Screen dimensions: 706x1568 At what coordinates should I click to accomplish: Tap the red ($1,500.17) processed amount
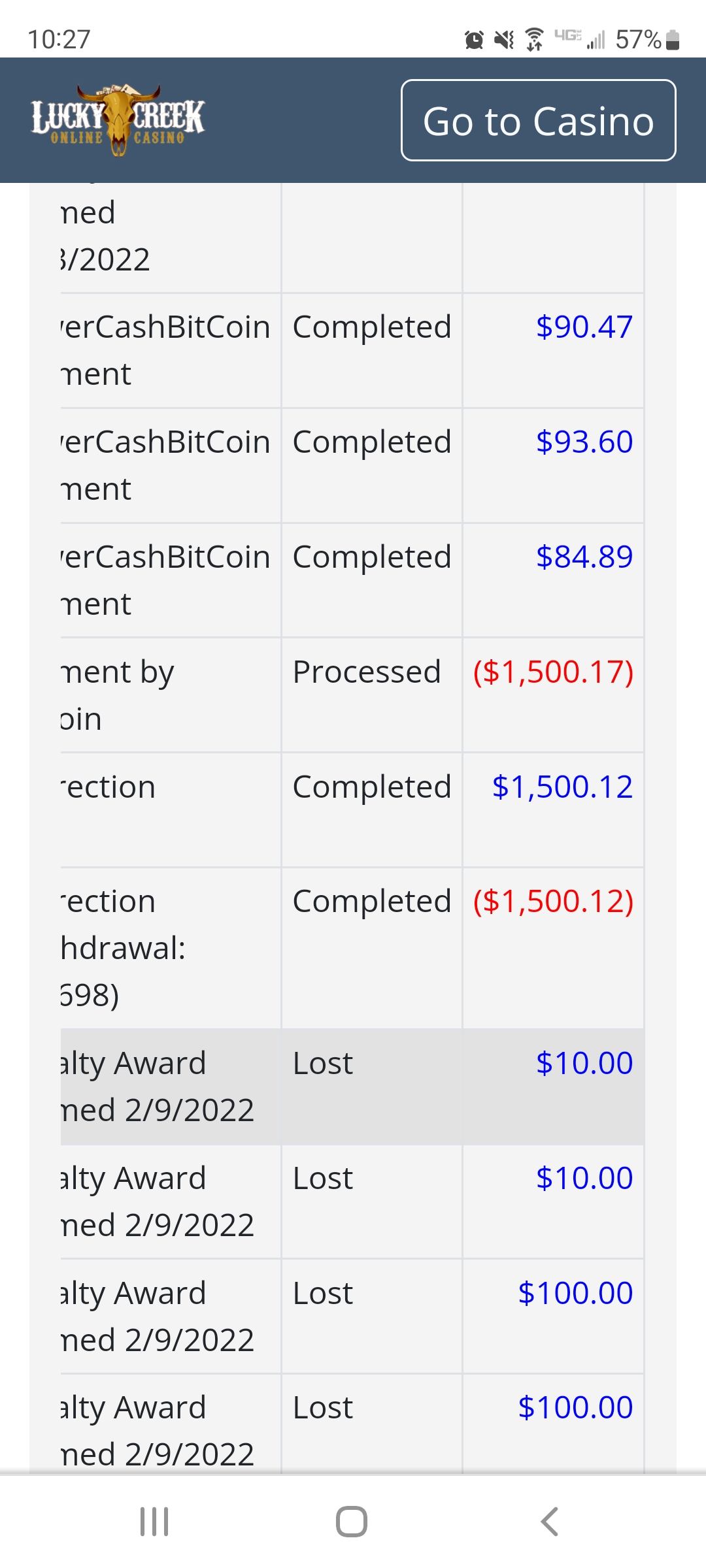click(x=553, y=672)
